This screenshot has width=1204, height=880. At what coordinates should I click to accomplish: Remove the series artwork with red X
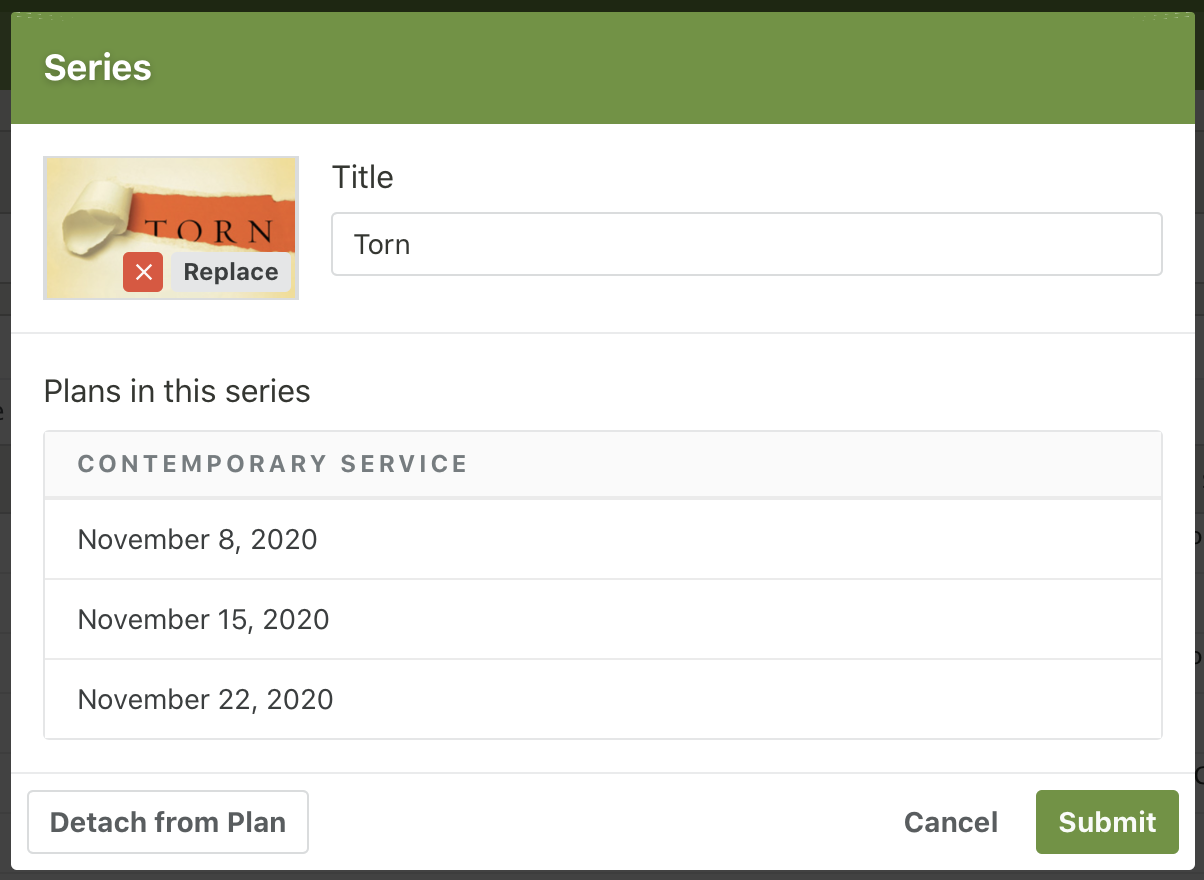(x=143, y=272)
